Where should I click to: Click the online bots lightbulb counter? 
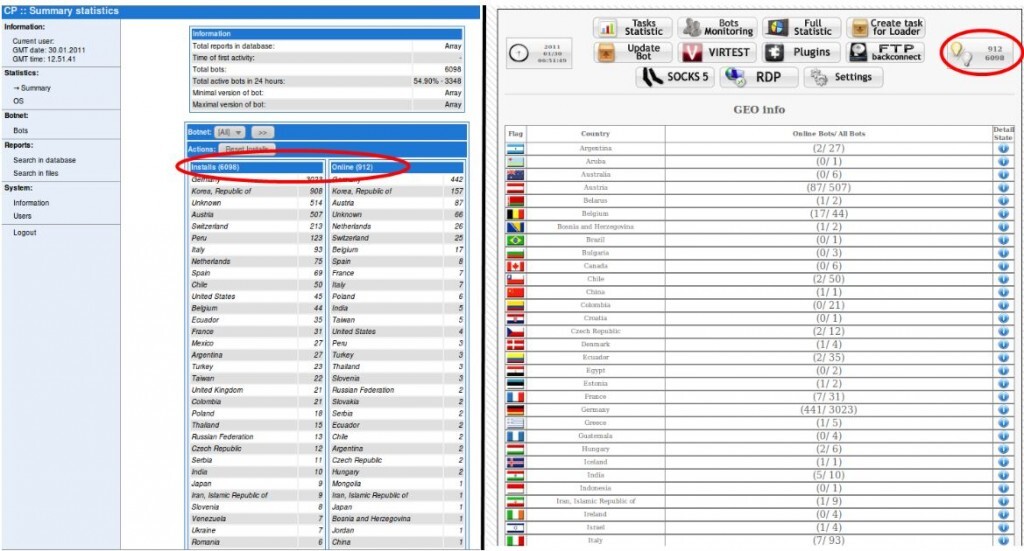pos(979,53)
